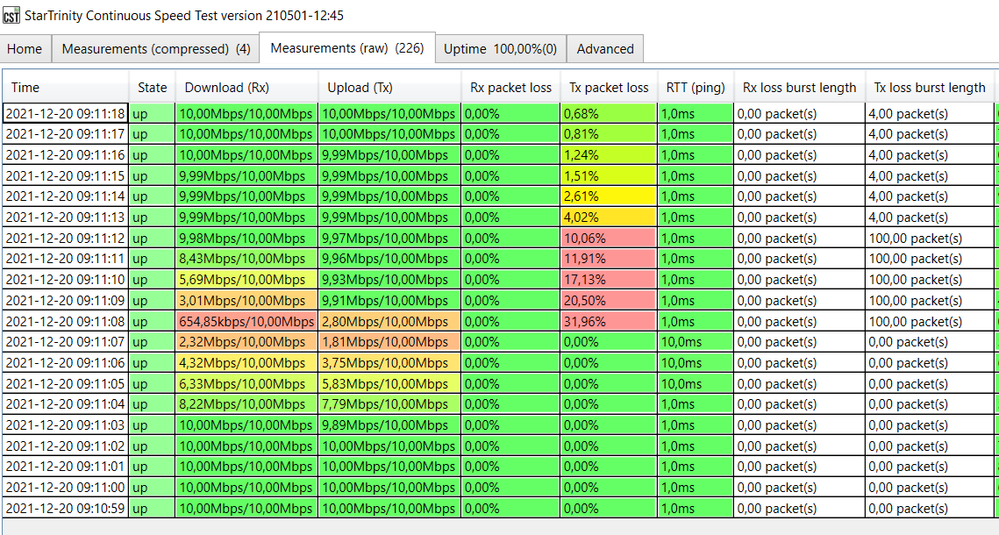This screenshot has height=535, width=999.
Task: Click the 10,0ms RTT cell at 09:11:07
Action: [696, 342]
